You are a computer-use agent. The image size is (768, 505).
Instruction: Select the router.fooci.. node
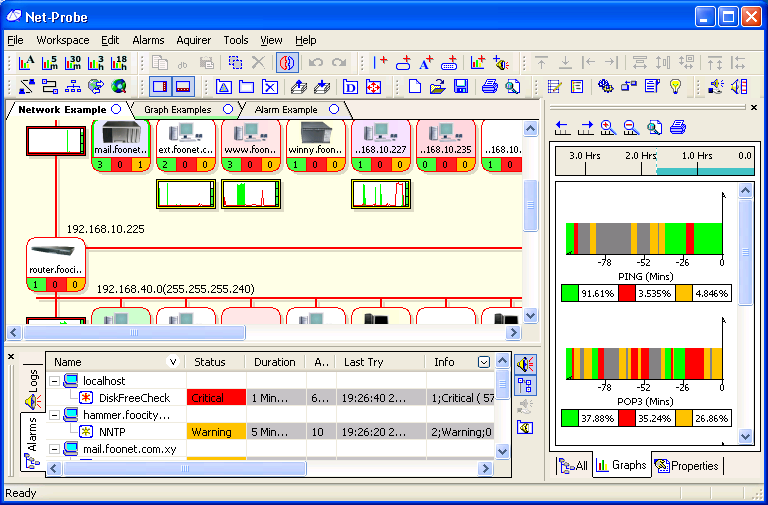click(56, 265)
